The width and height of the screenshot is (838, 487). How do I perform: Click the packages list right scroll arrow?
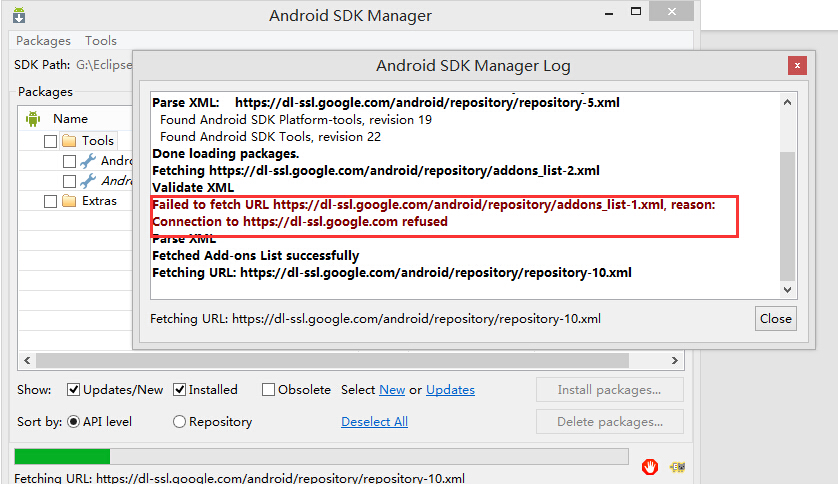point(674,361)
